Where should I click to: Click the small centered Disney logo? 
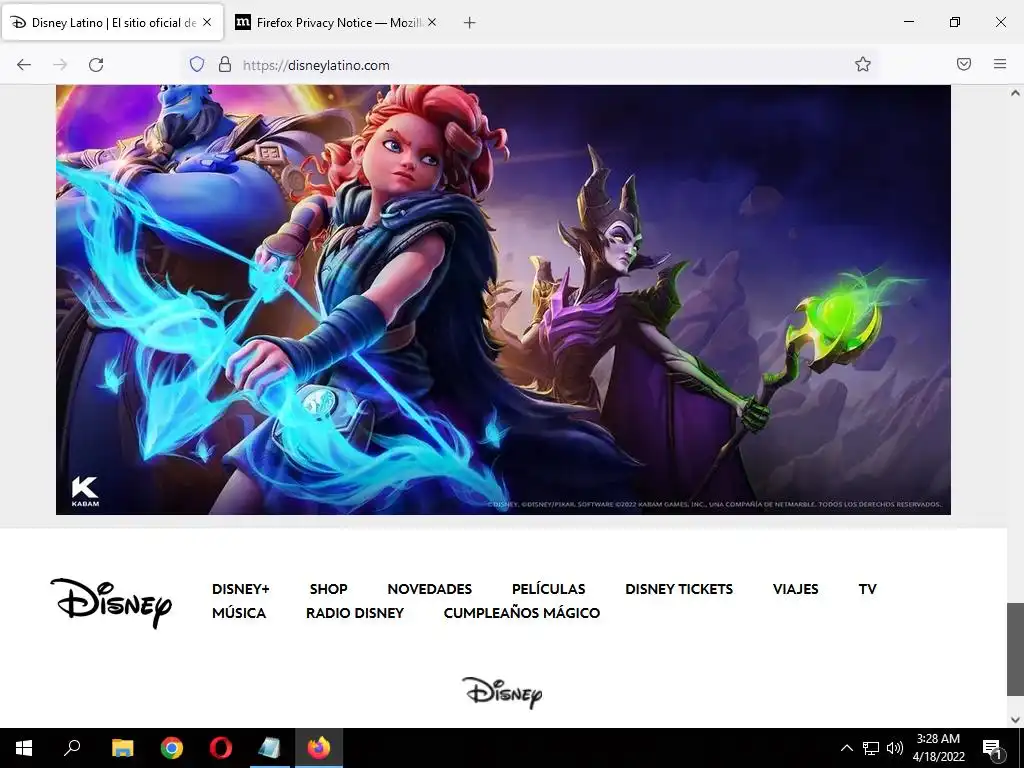pos(502,693)
